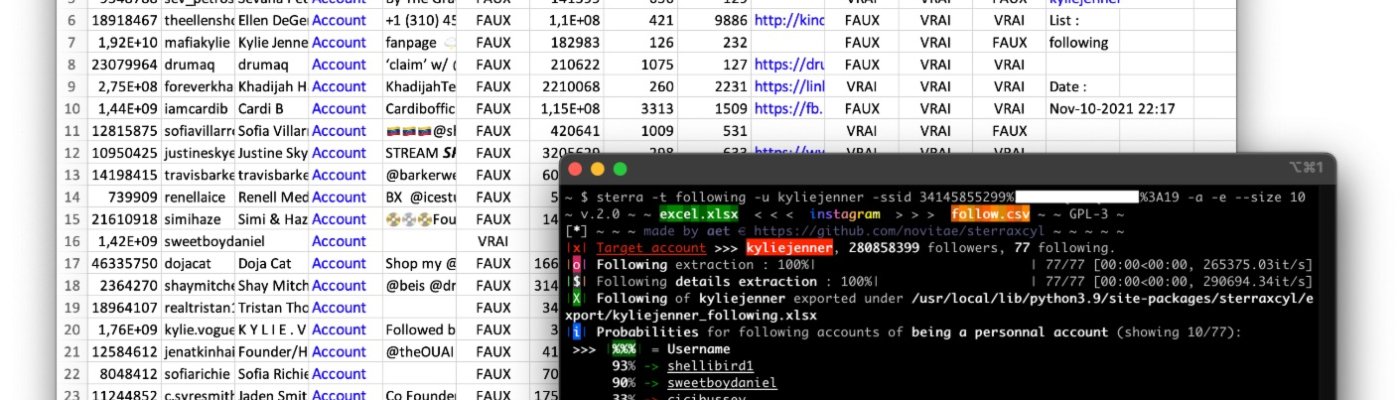Select row 16 header in the spreadsheet
The height and width of the screenshot is (400, 1400).
tap(71, 241)
